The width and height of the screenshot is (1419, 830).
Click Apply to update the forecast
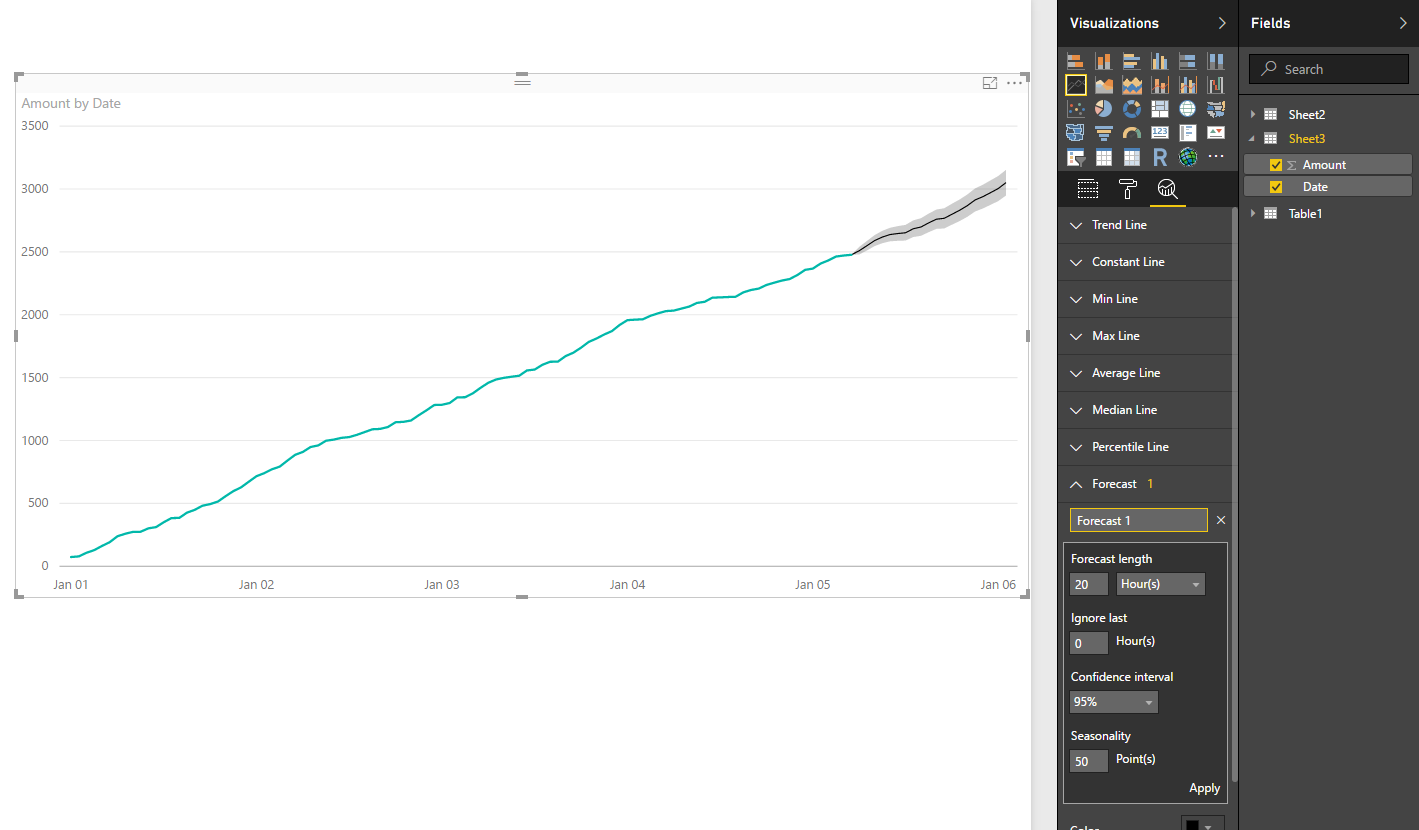point(1204,788)
